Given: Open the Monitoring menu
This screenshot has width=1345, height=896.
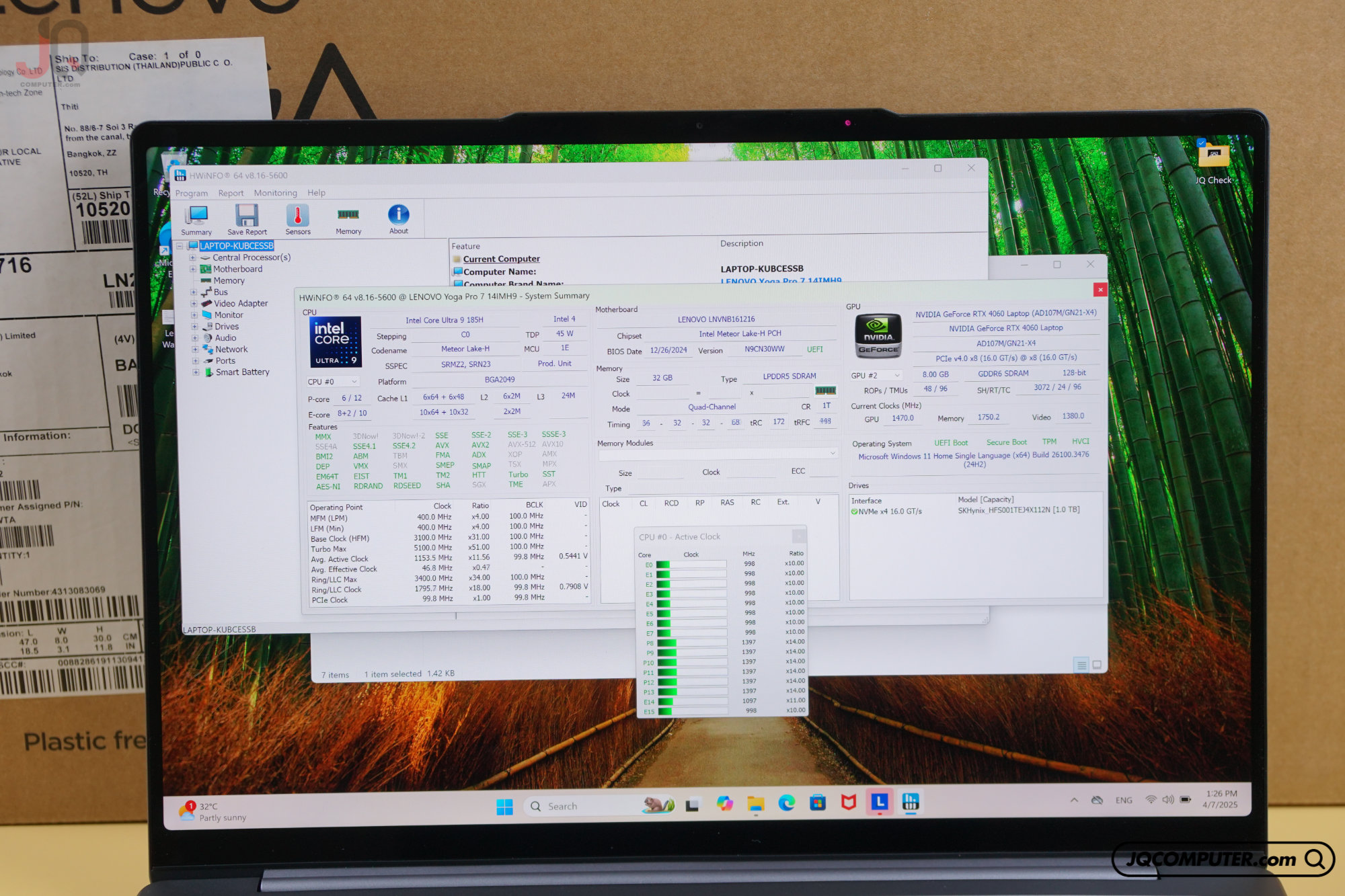Looking at the screenshot, I should [275, 193].
